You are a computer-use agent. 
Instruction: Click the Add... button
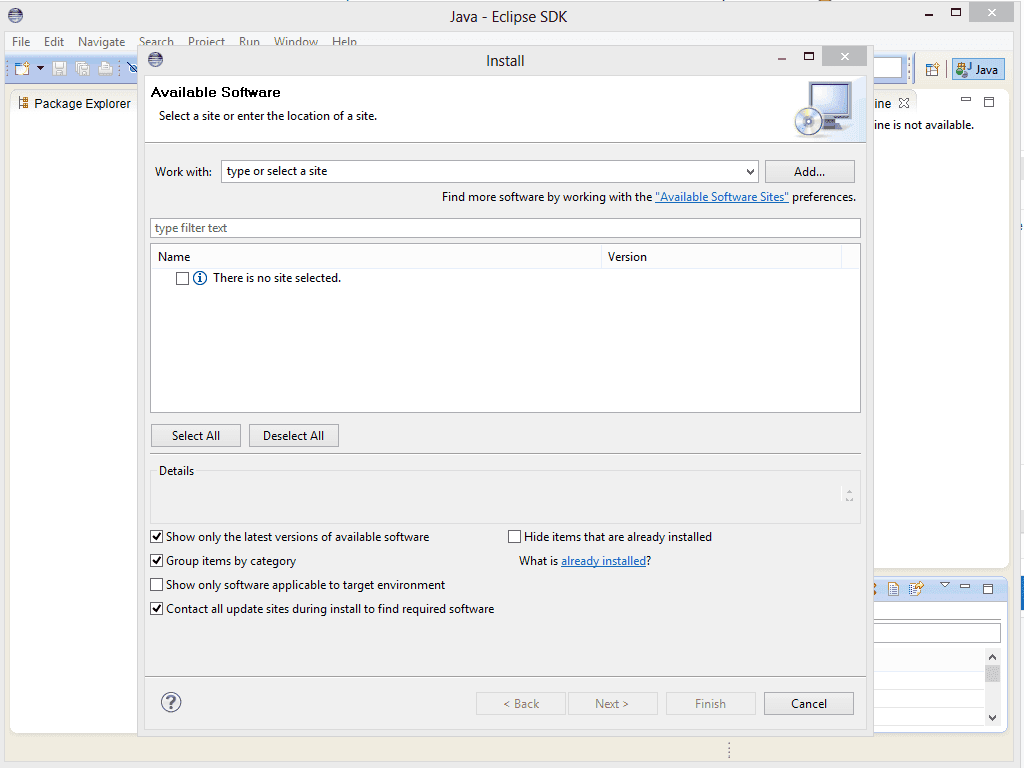(809, 172)
